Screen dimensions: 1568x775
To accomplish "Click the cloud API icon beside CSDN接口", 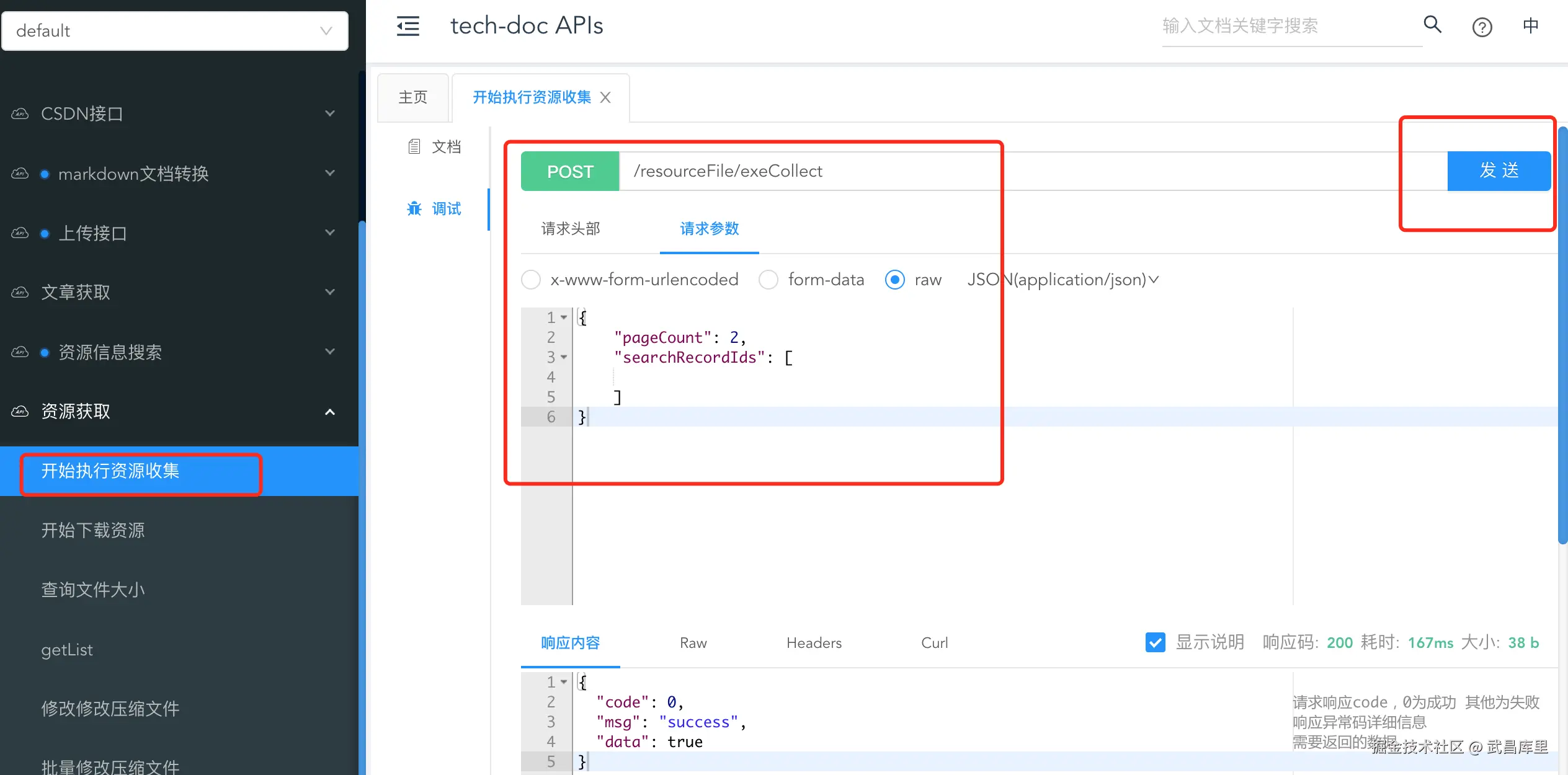I will (20, 113).
